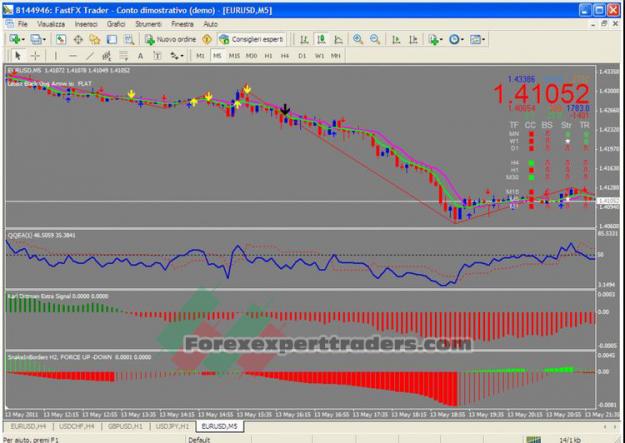Switch to M15 timeframe
The image size is (625, 443).
234,56
